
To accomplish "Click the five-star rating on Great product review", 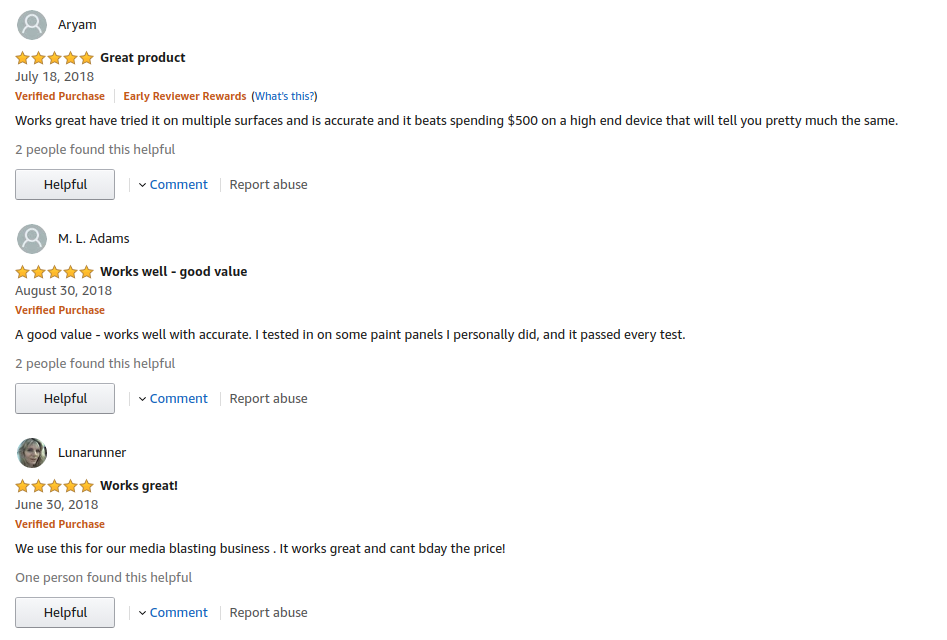I will (x=54, y=58).
